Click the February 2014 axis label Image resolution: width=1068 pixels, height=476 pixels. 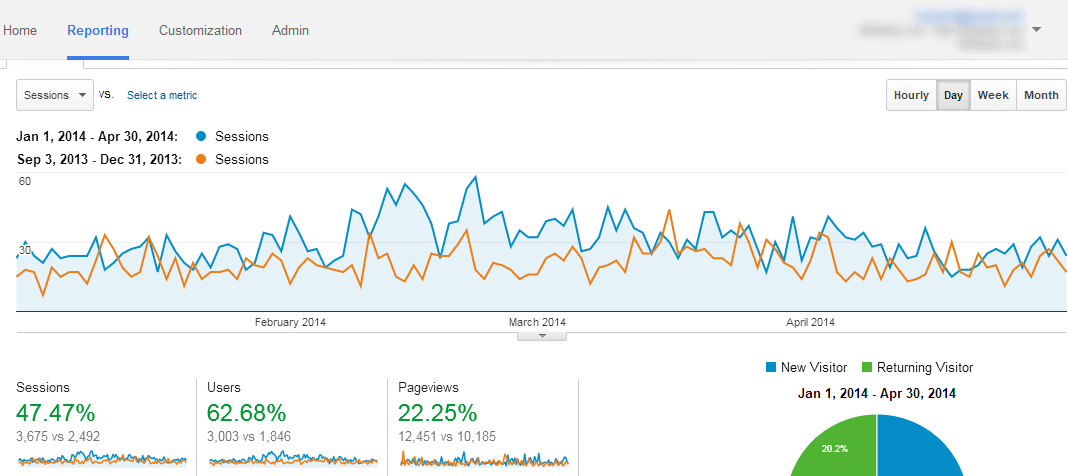click(x=290, y=322)
